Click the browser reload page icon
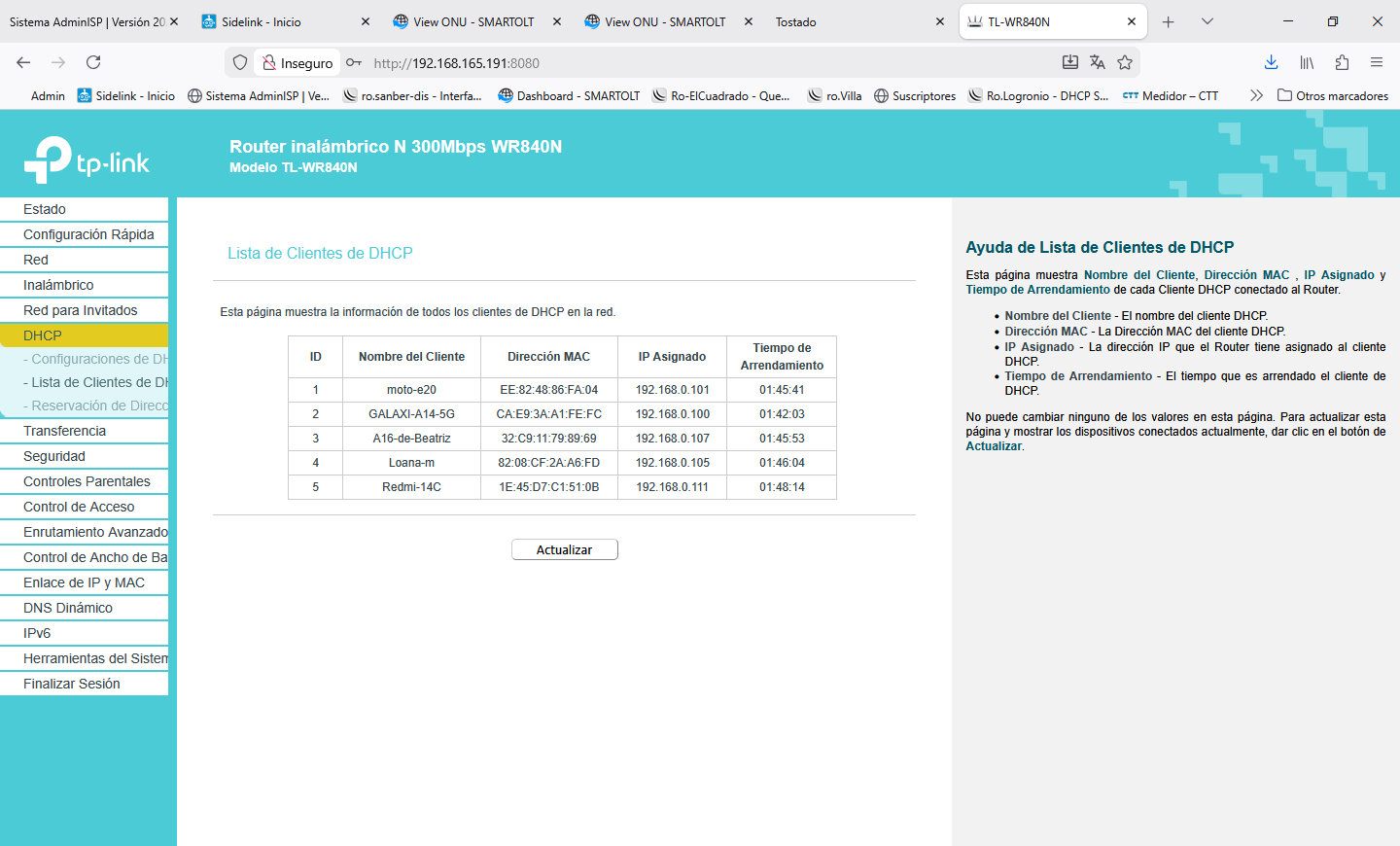1400x846 pixels. [x=93, y=62]
